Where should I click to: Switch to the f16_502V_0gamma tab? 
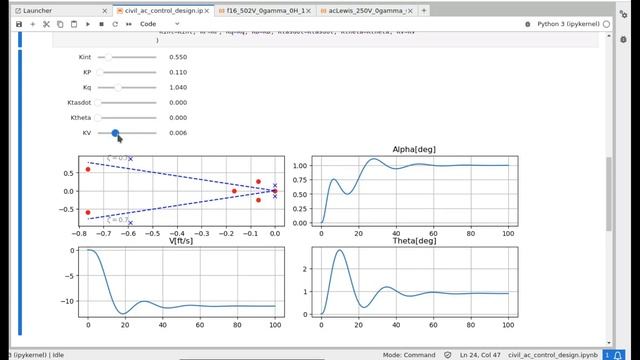coord(265,11)
